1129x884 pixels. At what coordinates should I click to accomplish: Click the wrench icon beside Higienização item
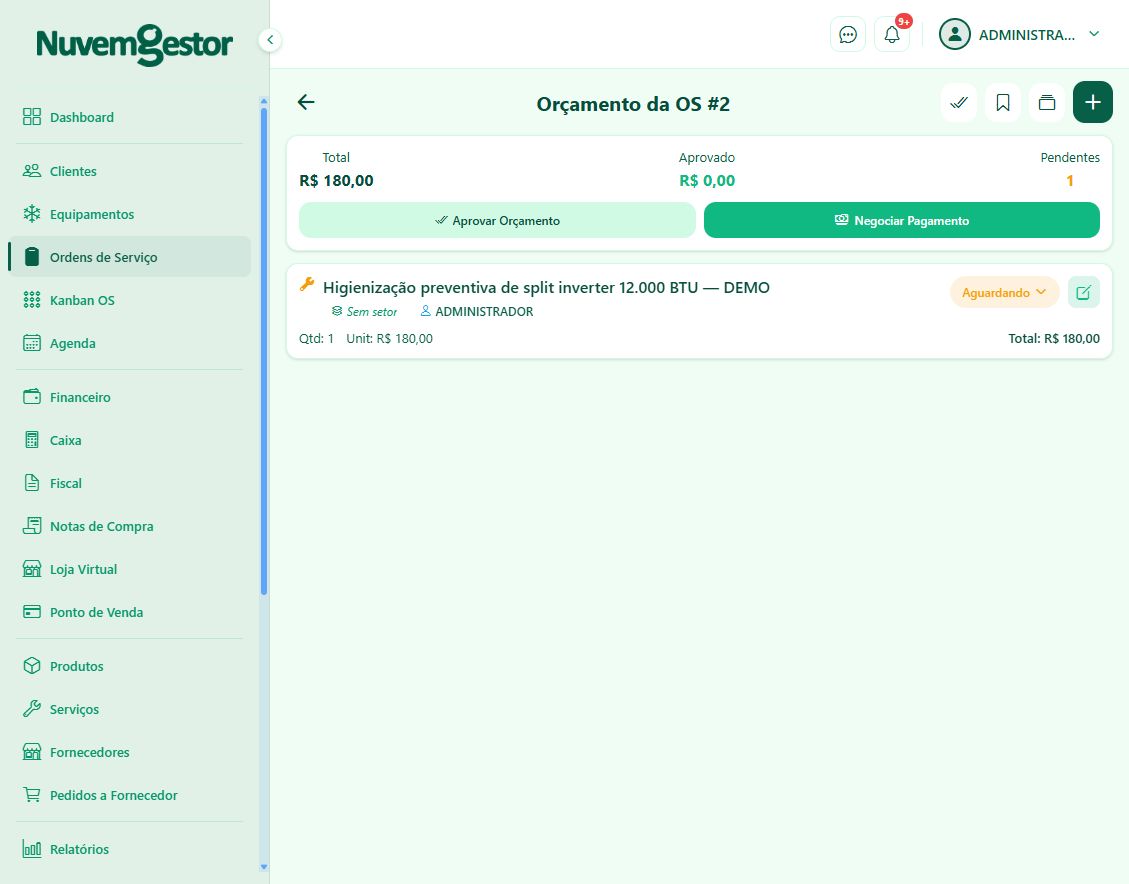[307, 284]
